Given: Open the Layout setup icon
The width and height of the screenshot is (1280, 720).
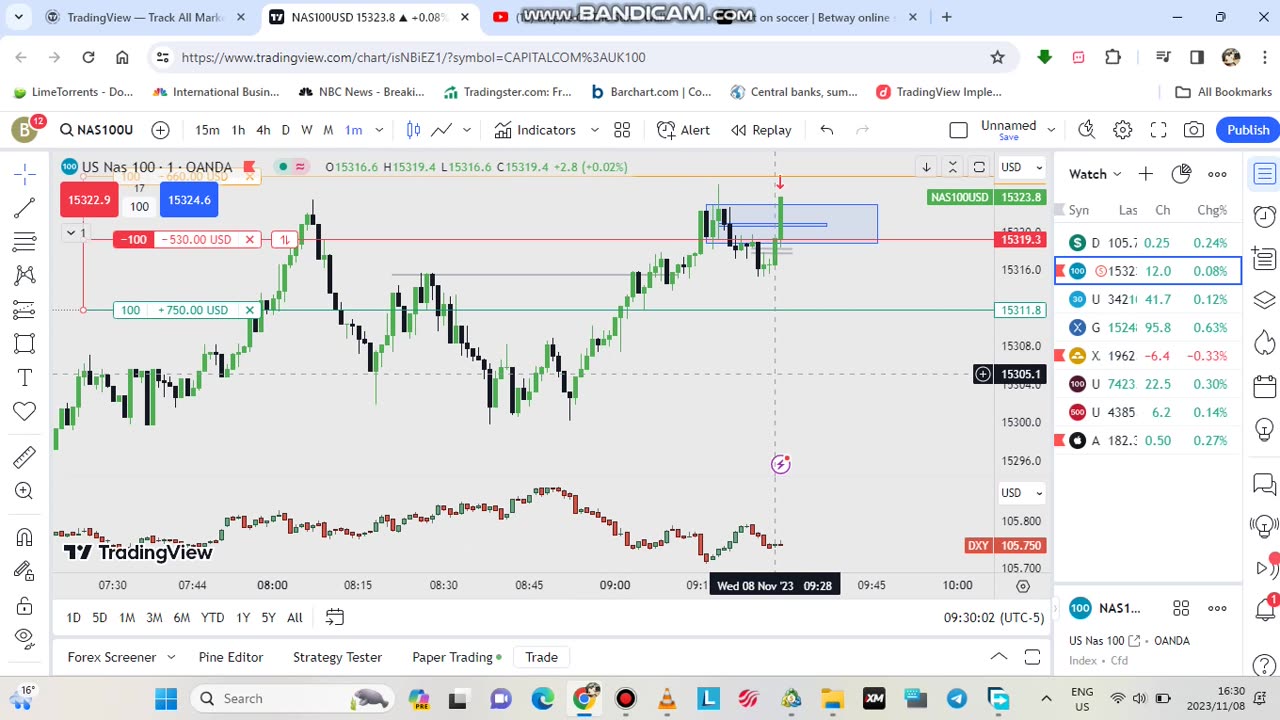Looking at the screenshot, I should [x=959, y=130].
